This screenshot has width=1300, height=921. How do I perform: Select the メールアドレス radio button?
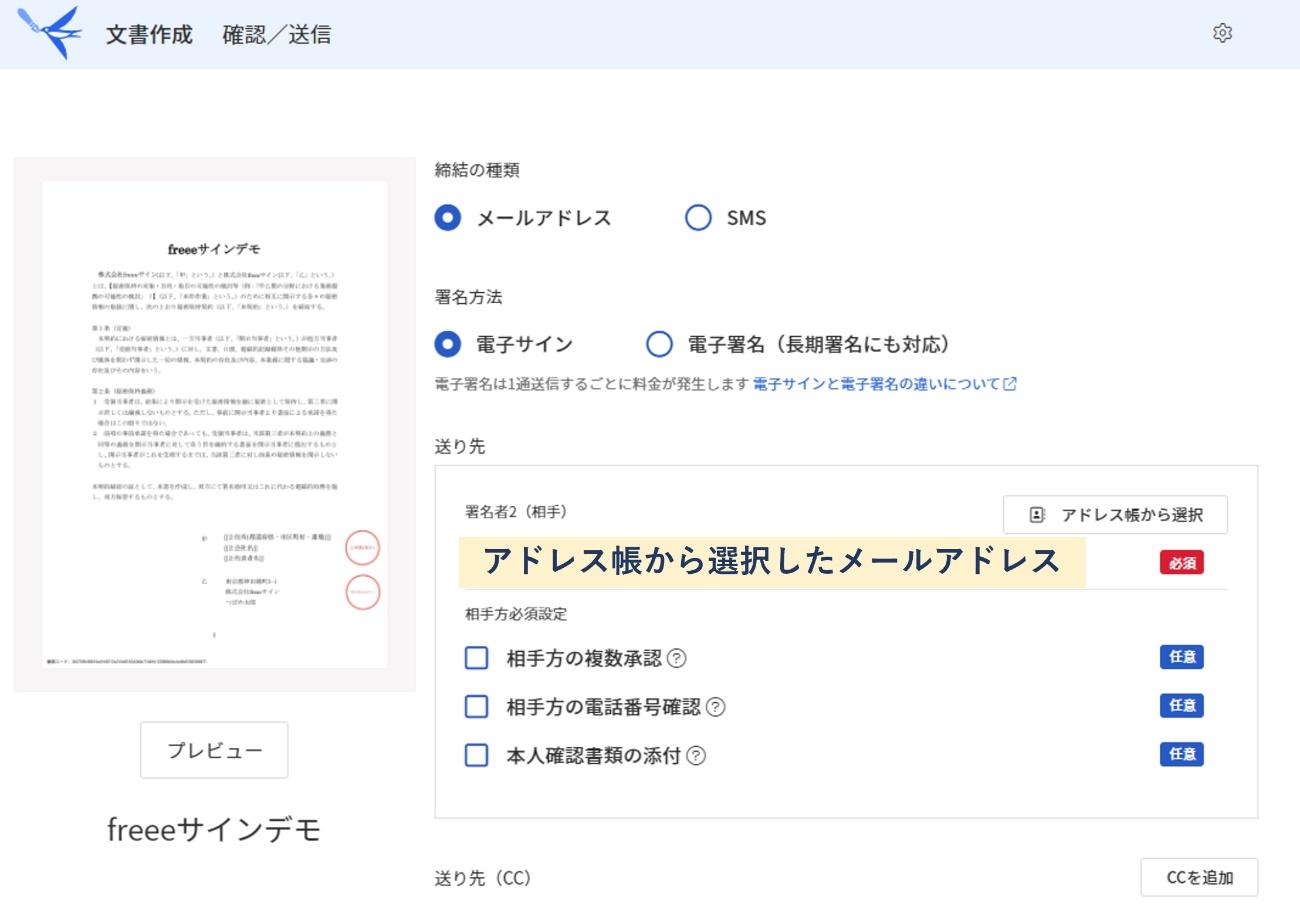(x=448, y=218)
